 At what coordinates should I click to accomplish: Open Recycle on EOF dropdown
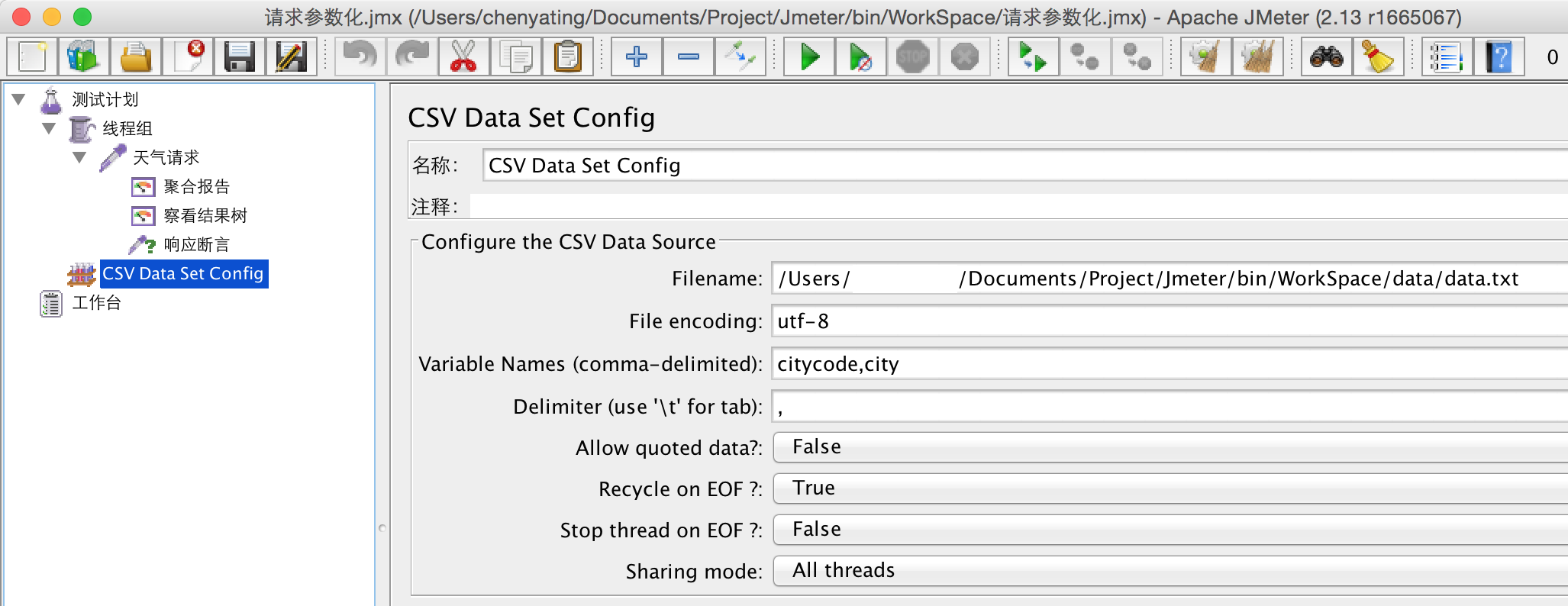click(x=1170, y=488)
